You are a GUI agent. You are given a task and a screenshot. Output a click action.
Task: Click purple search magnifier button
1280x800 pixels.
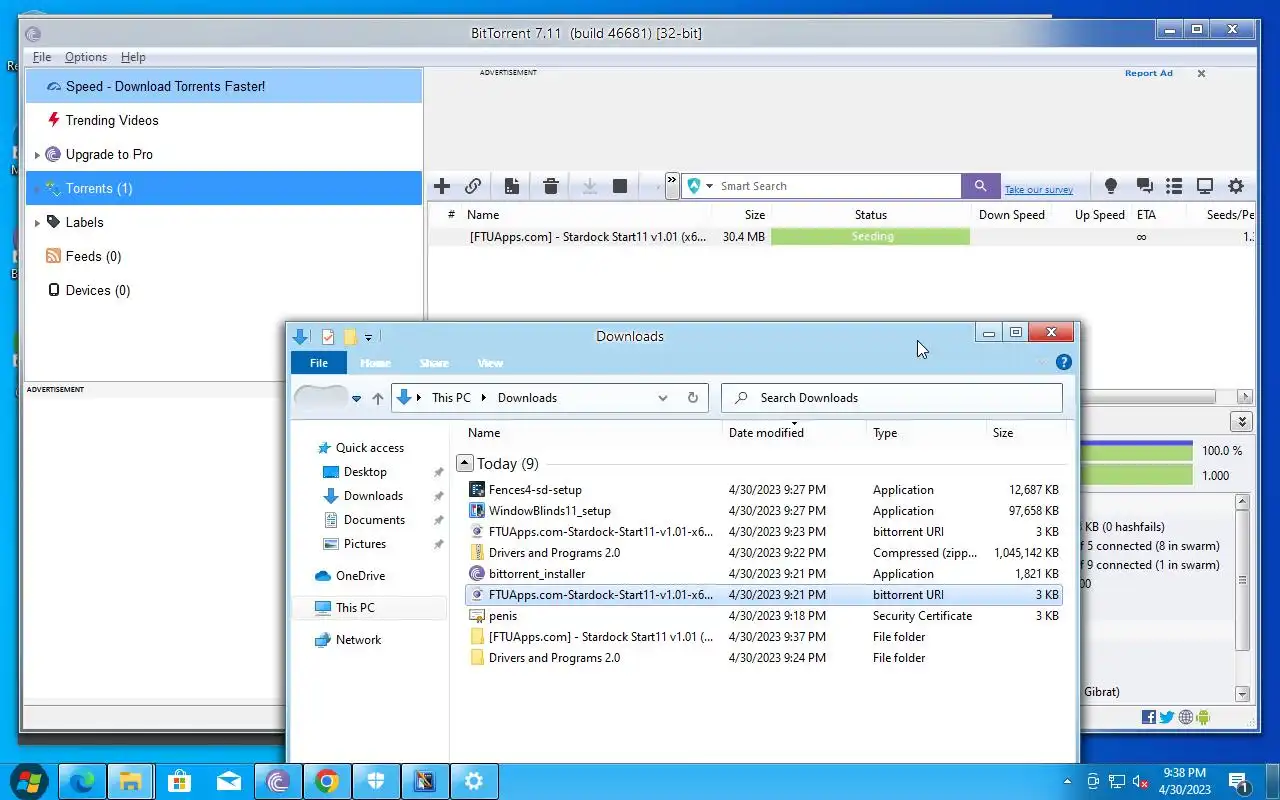980,186
